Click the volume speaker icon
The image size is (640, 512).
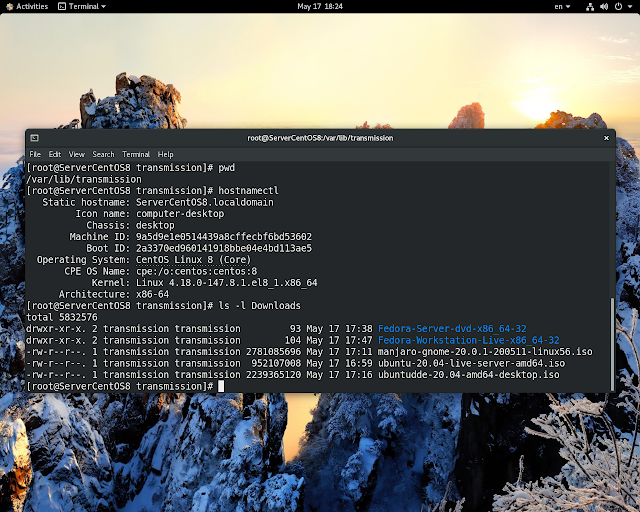(x=604, y=7)
